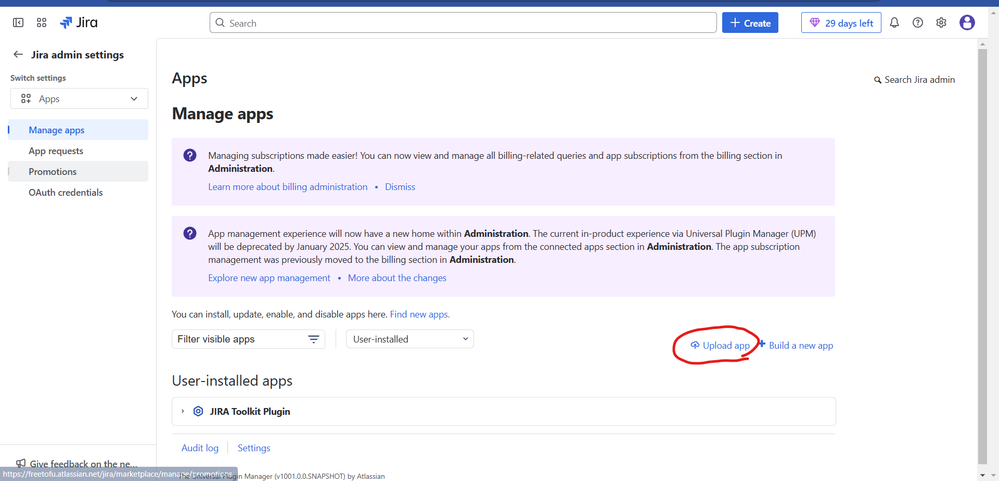Click the feedback megaphone icon

pyautogui.click(x=21, y=464)
